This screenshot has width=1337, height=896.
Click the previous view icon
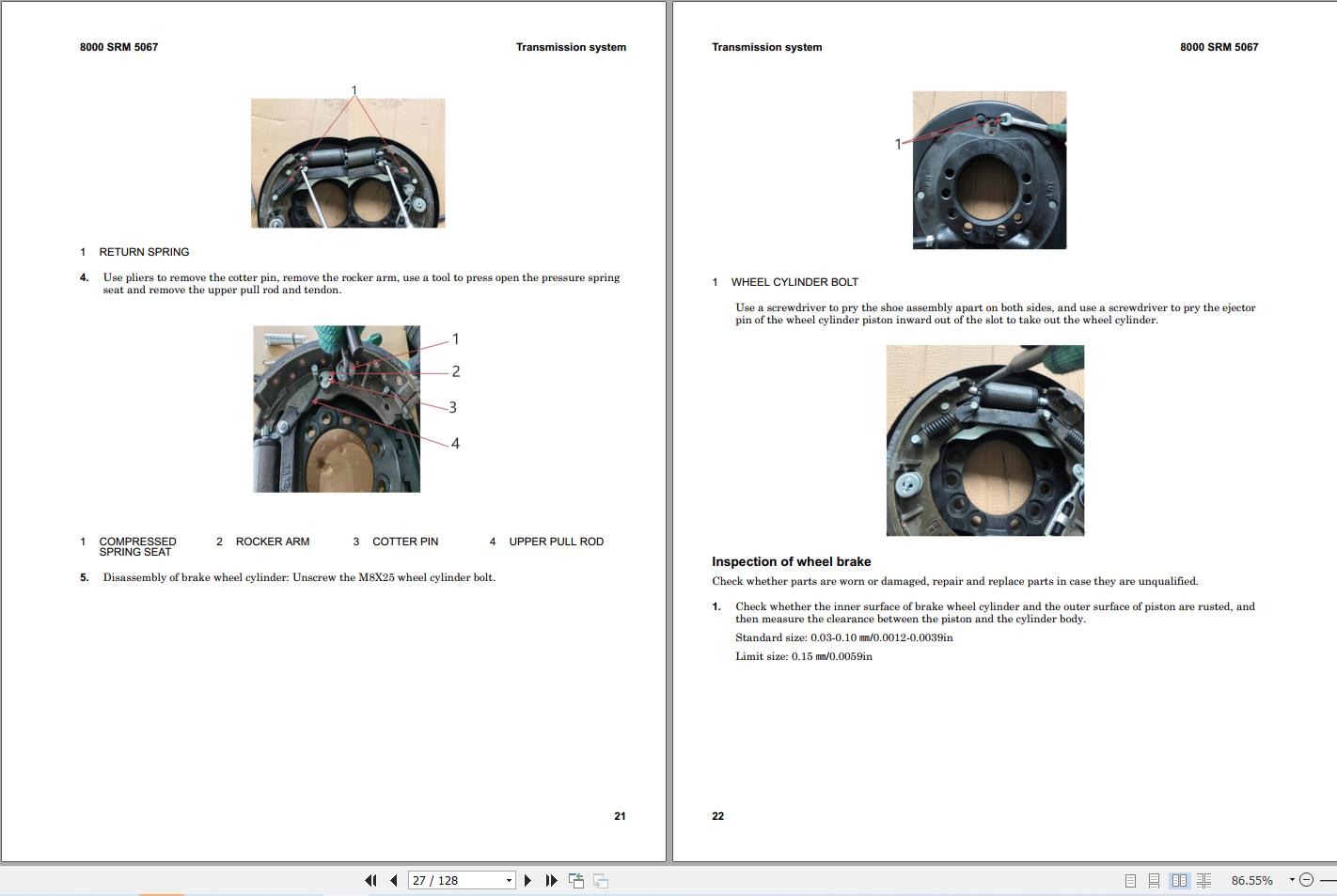pyautogui.click(x=576, y=881)
